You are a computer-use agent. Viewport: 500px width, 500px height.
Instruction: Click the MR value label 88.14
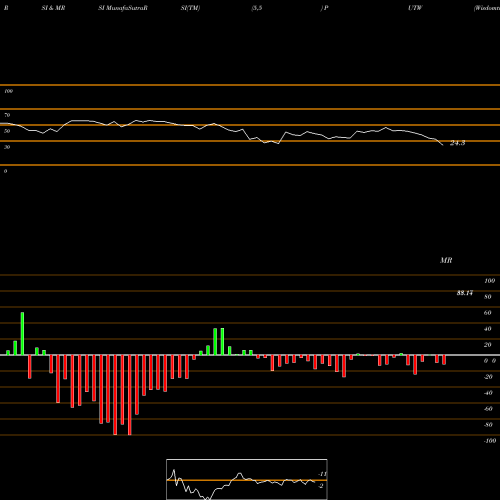pos(464,293)
